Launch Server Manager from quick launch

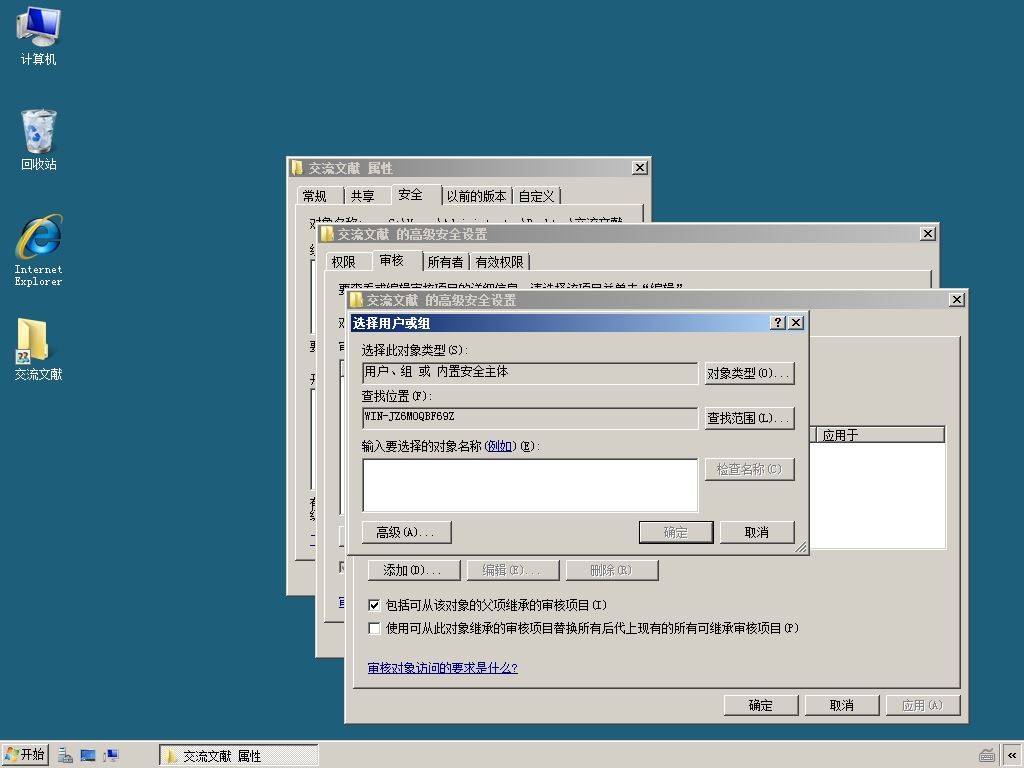pos(65,756)
